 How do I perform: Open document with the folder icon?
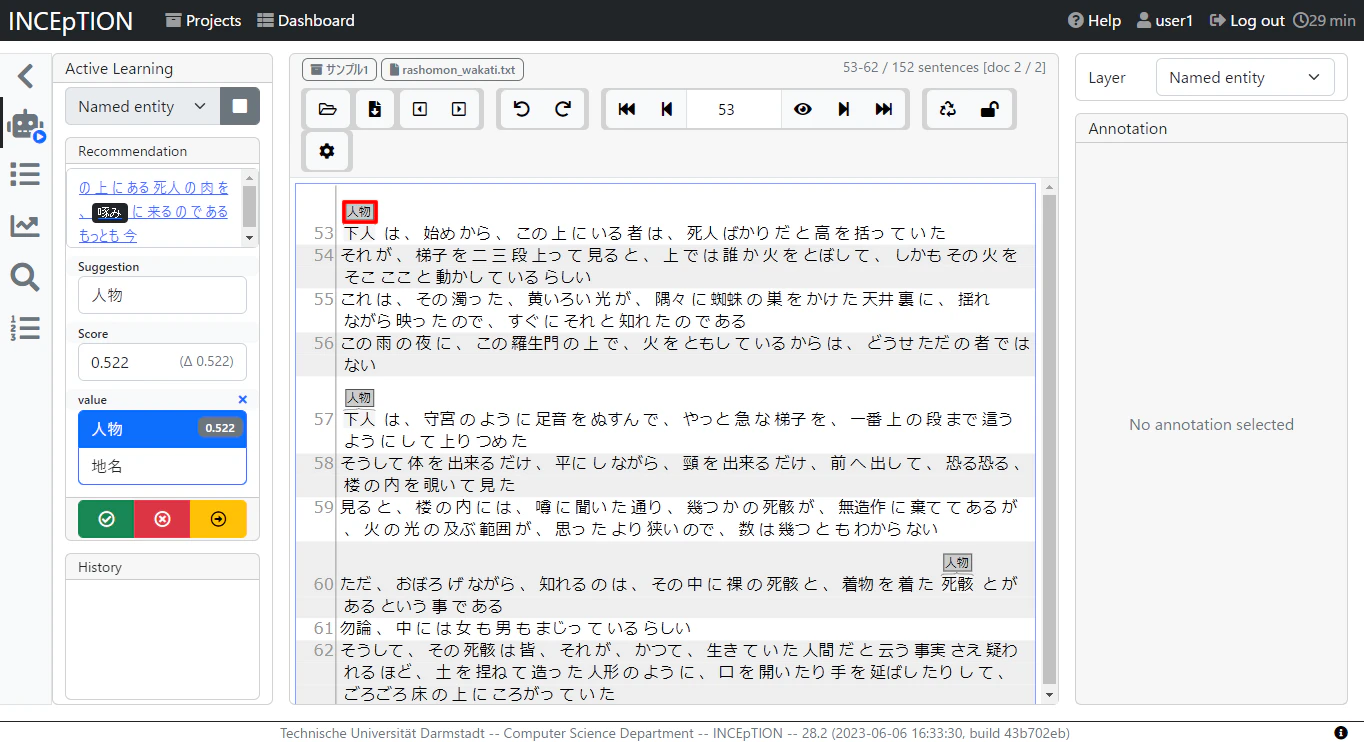coord(327,109)
